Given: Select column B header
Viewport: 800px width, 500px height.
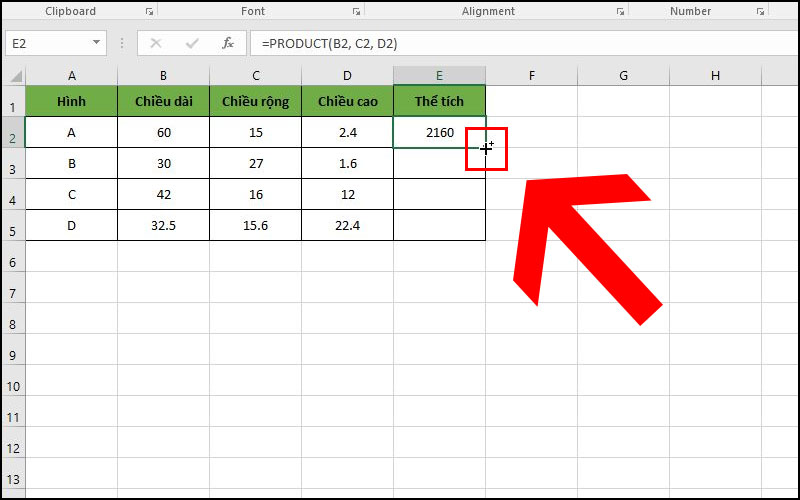Looking at the screenshot, I should 163,76.
